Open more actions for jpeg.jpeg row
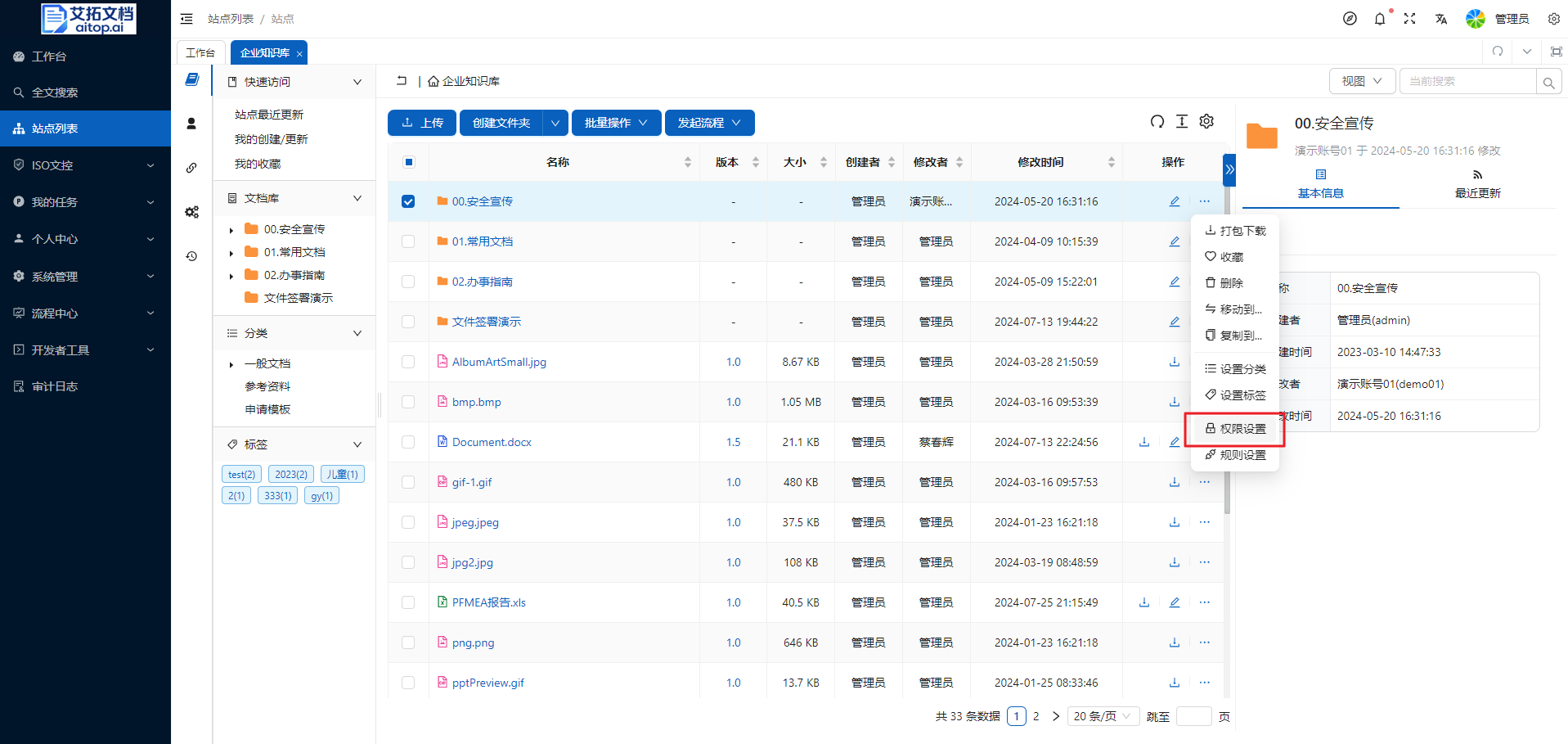 click(1204, 522)
